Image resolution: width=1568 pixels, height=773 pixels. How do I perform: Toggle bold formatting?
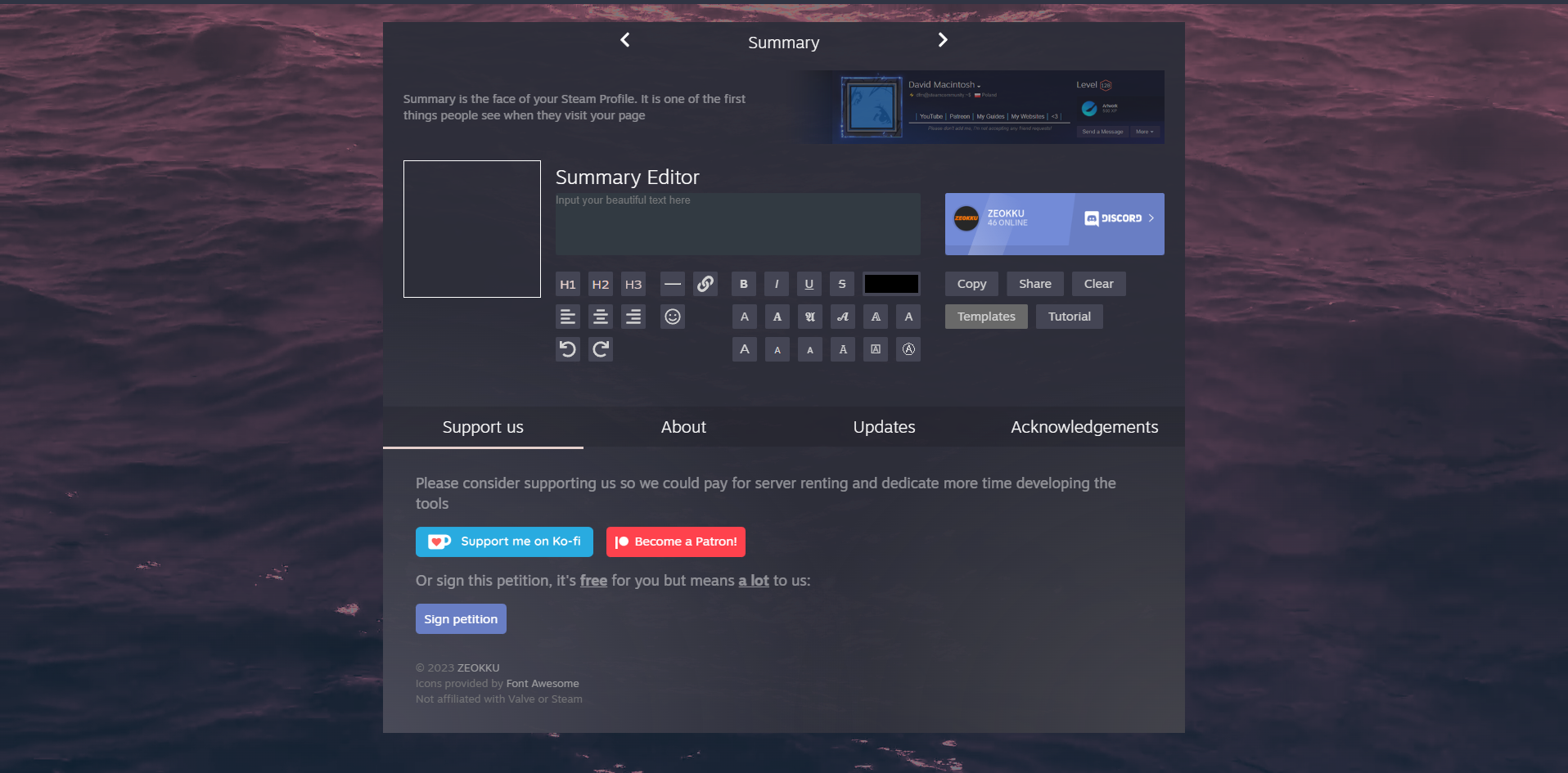point(744,284)
